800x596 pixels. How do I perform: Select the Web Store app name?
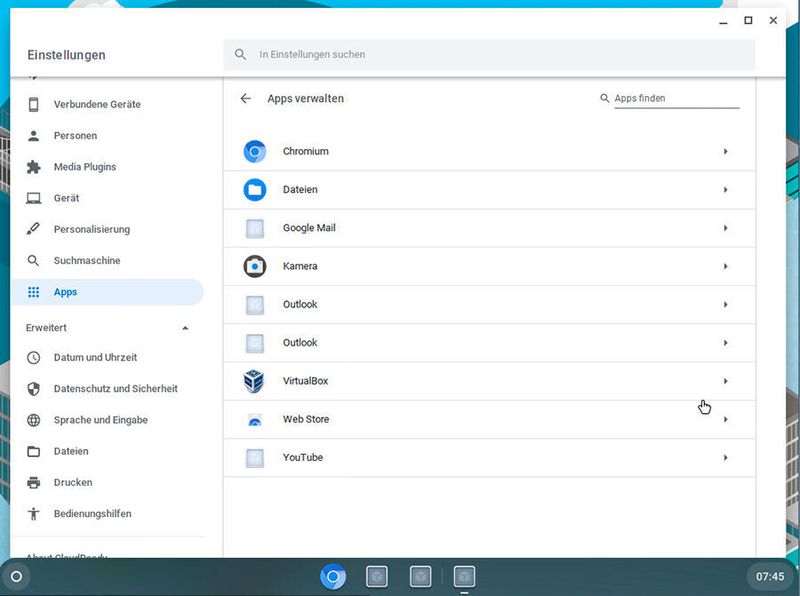click(306, 419)
